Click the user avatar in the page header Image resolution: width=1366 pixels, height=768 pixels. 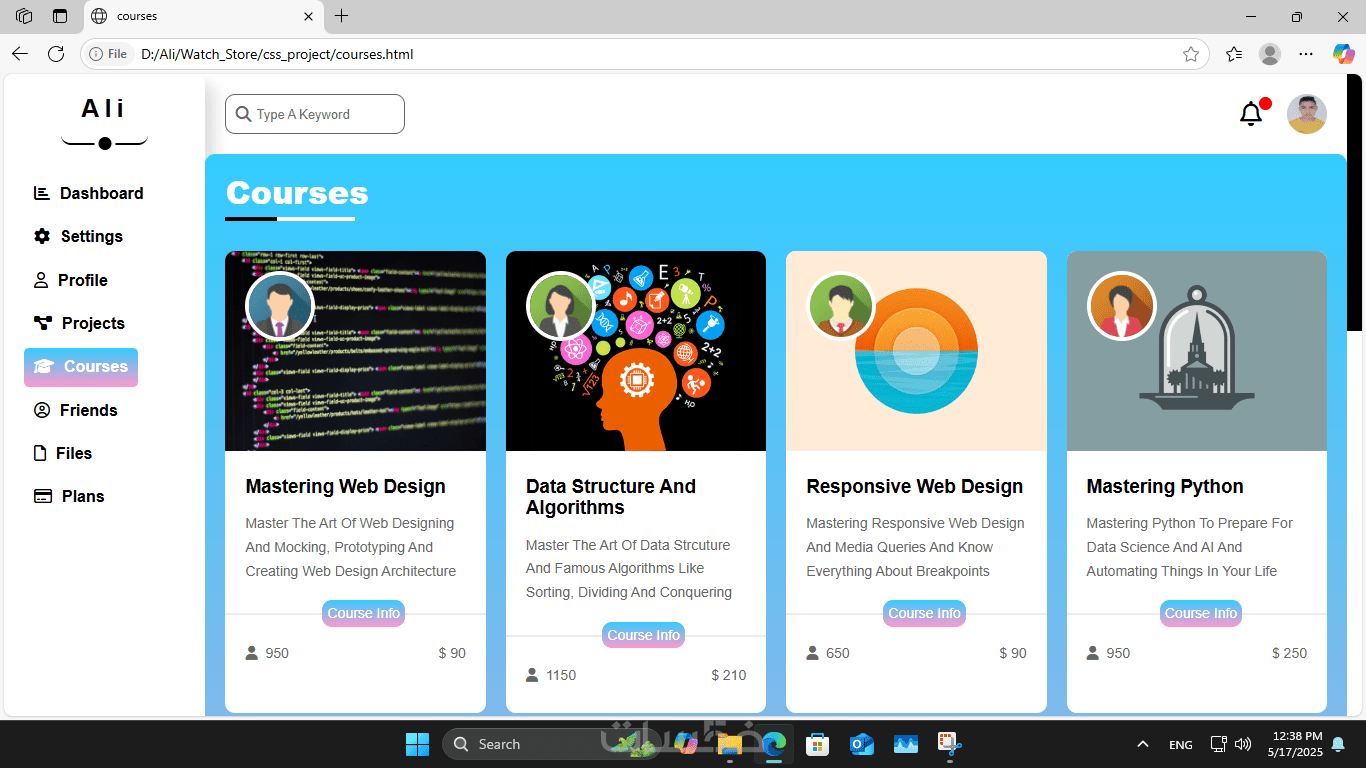coord(1306,114)
